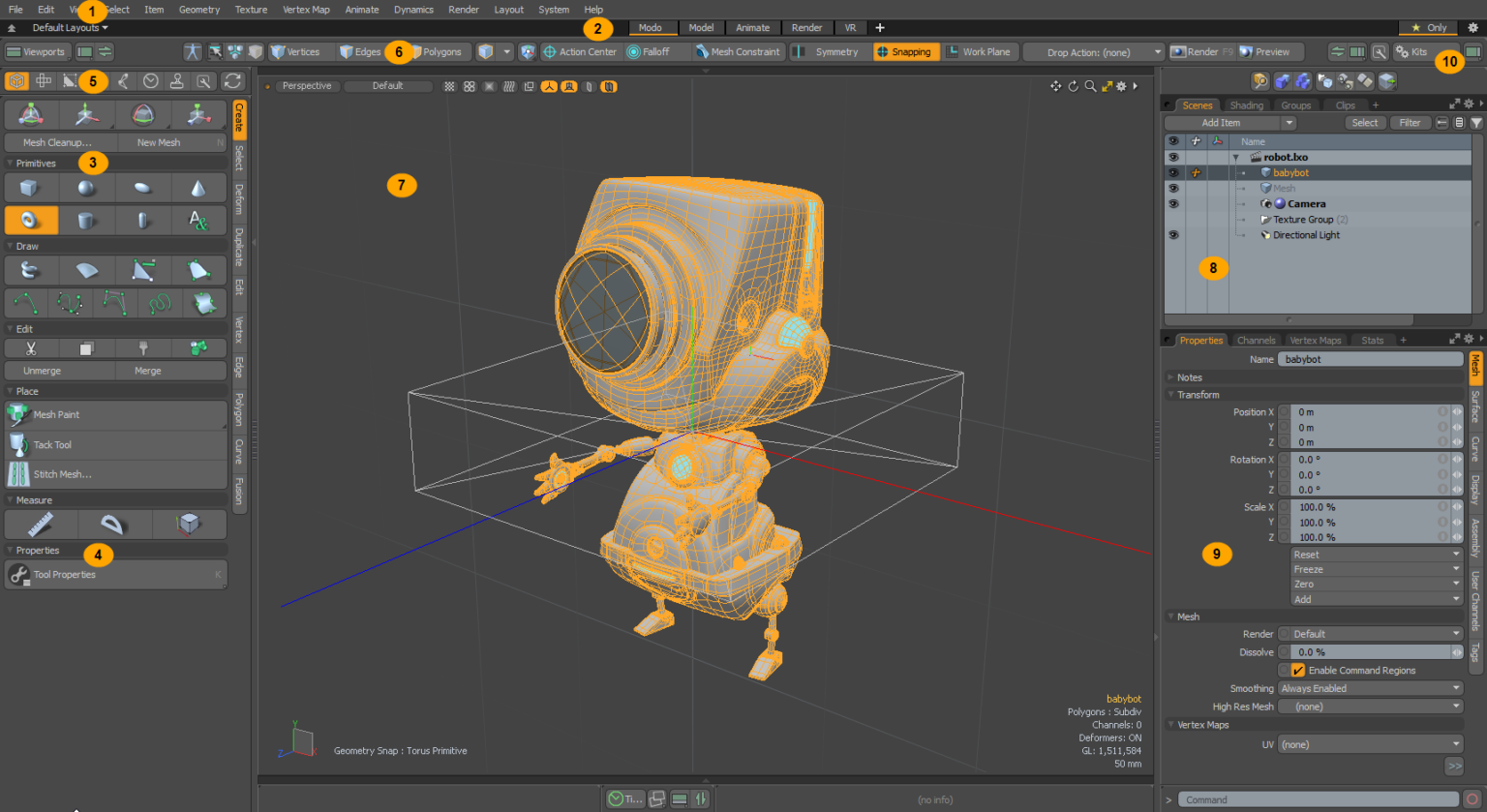
Task: Open the Smoothing dropdown set to Always Enabled
Action: [x=1368, y=687]
